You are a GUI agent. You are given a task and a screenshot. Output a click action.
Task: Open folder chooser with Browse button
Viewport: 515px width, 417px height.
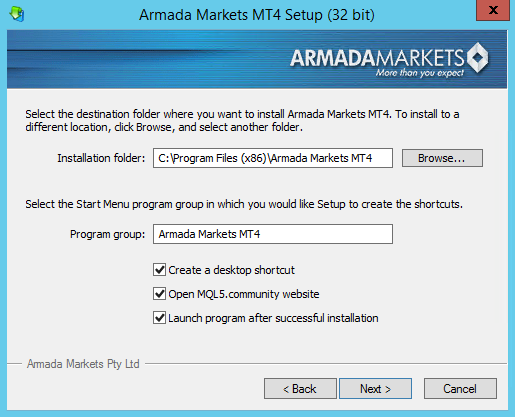click(442, 158)
